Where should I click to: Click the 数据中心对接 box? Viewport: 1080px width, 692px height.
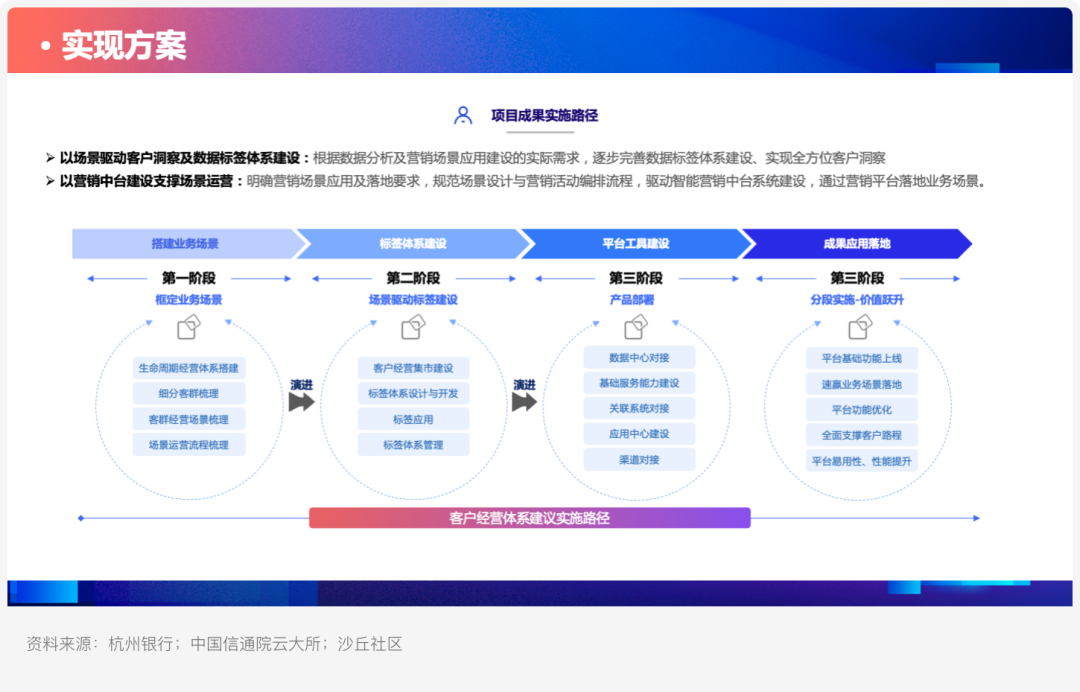coord(639,357)
